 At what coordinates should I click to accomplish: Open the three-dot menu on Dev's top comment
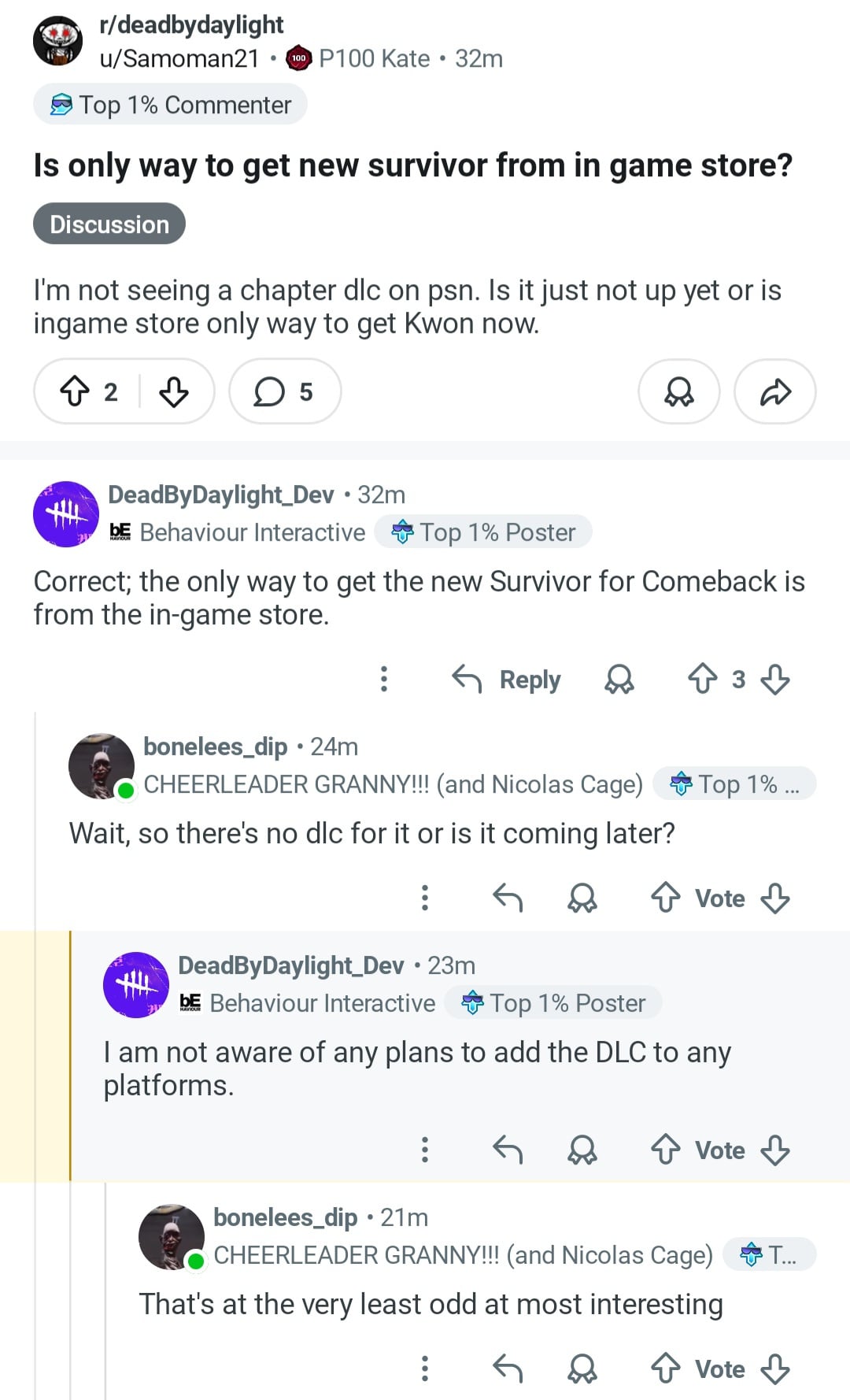pos(384,678)
